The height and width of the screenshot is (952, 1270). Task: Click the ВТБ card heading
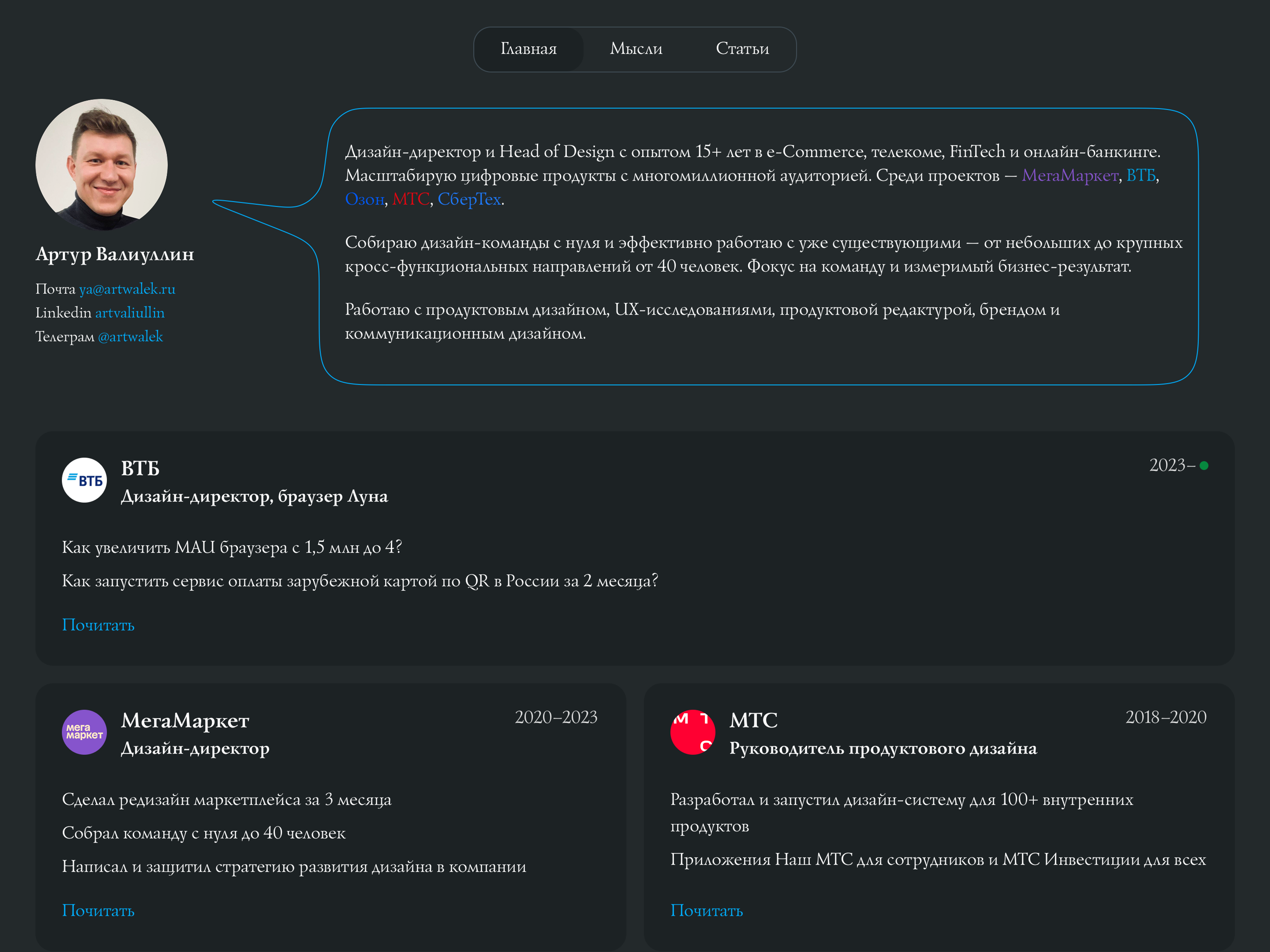pyautogui.click(x=140, y=468)
